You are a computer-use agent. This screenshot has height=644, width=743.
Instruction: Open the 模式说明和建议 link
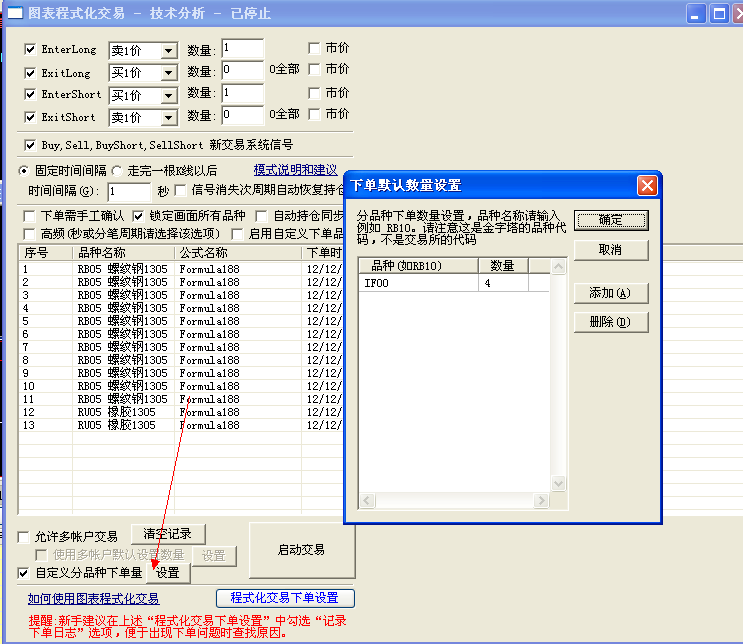(x=295, y=170)
